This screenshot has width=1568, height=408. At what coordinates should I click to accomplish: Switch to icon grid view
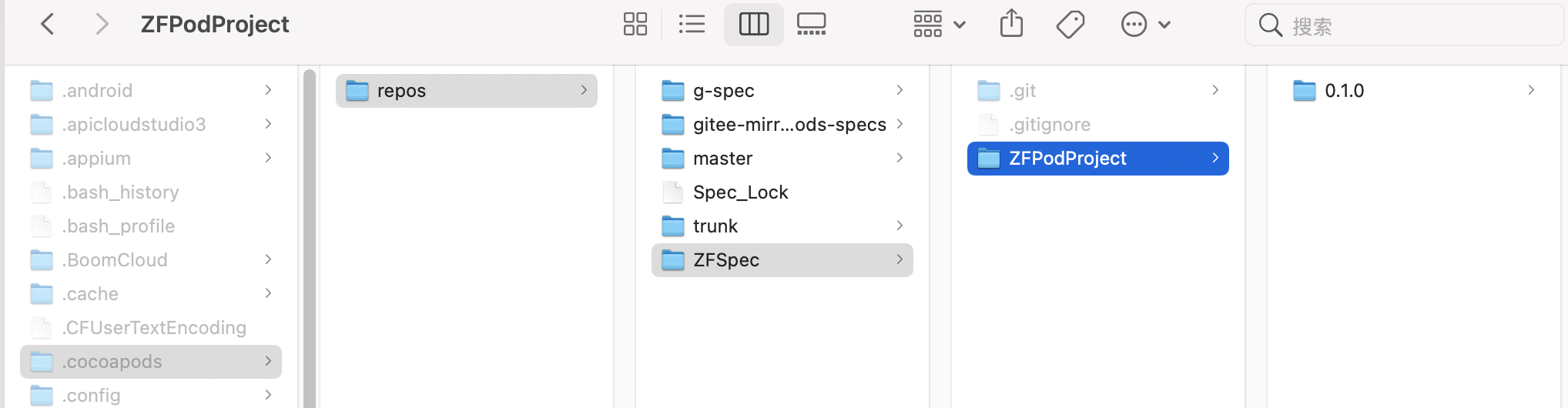tap(635, 25)
